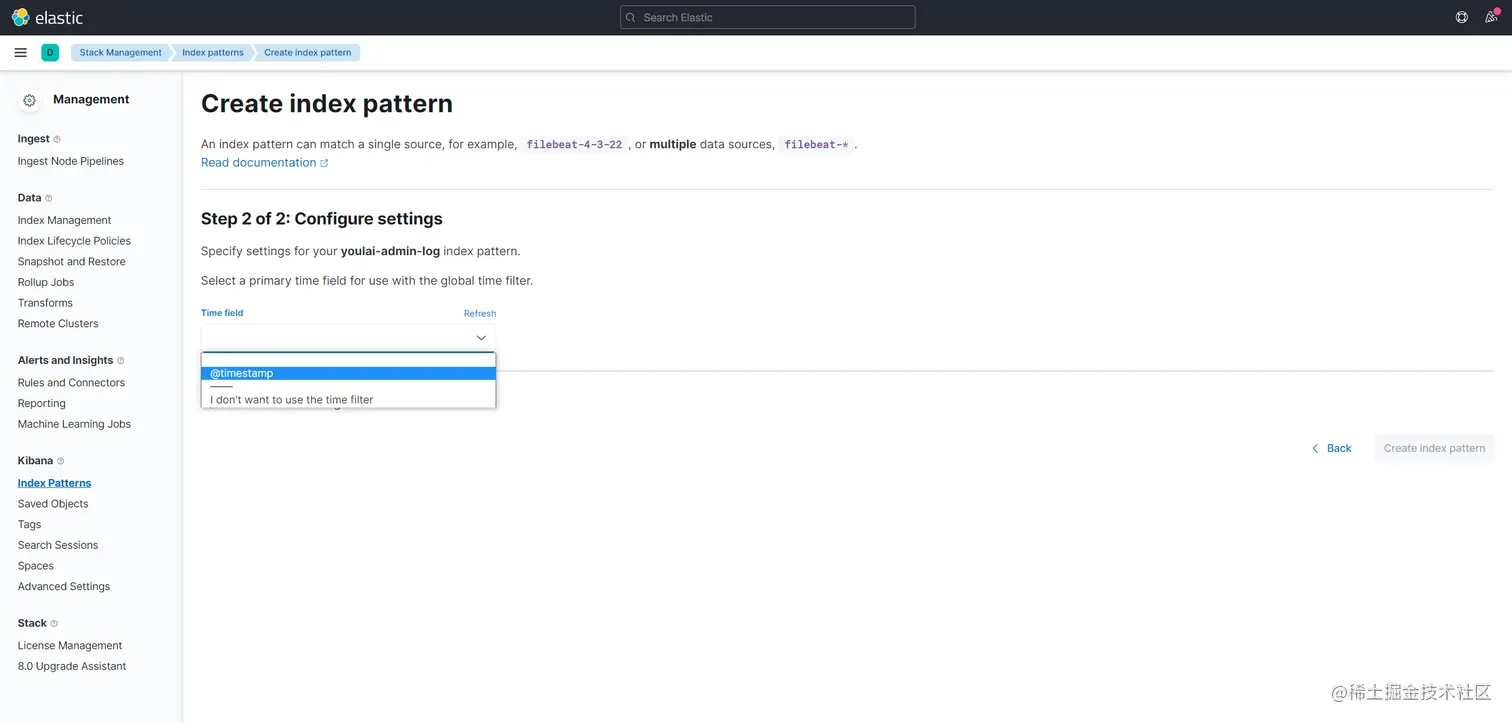Screen dimensions: 1512x723
Task: Click Create index pattern button
Action: pos(1434,448)
